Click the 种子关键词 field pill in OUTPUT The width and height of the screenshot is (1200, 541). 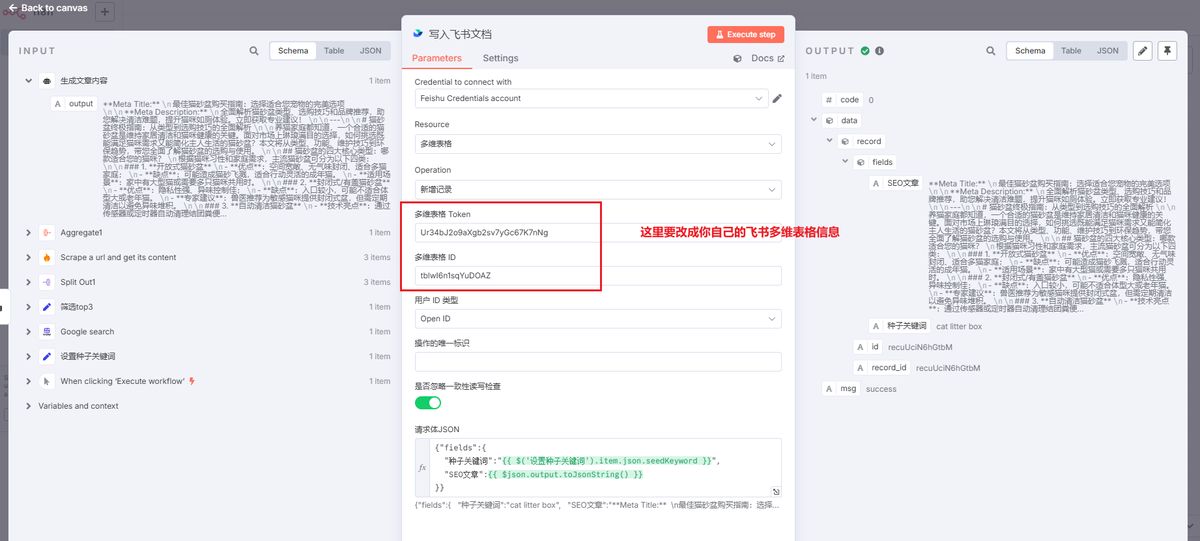tap(900, 326)
